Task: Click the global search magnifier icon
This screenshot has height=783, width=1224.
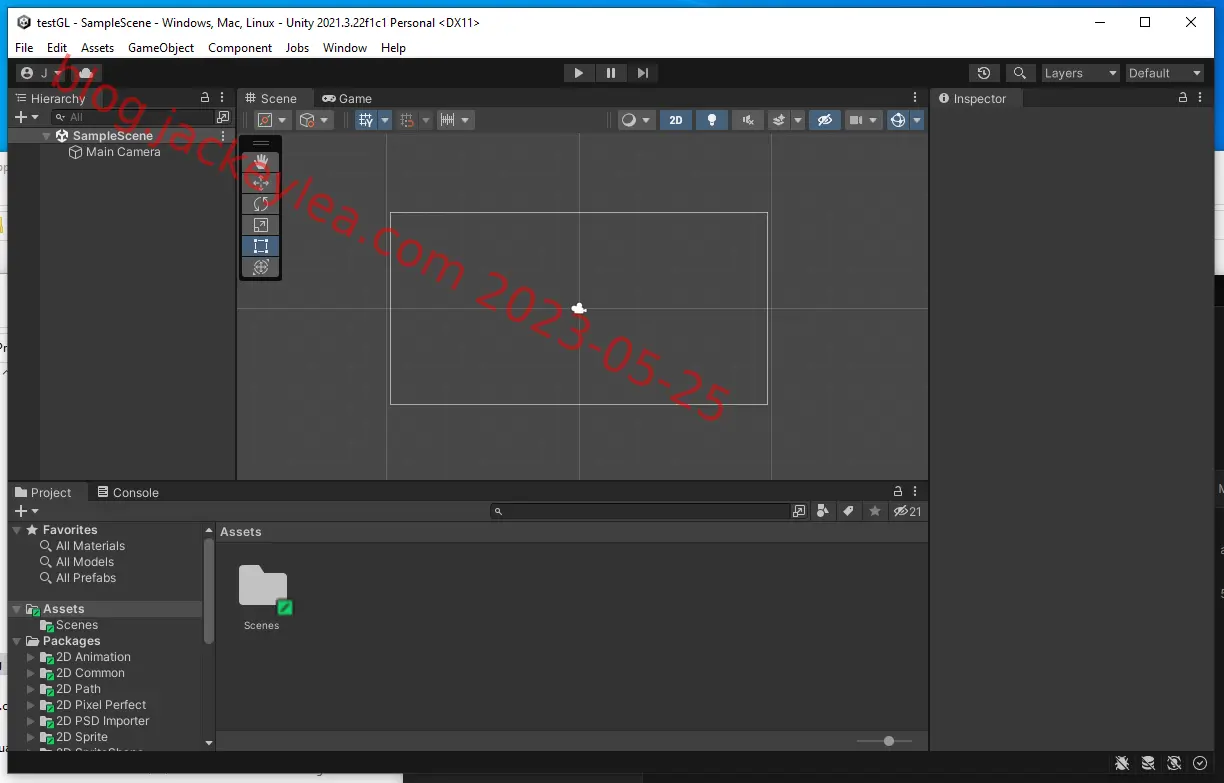Action: [x=1019, y=73]
